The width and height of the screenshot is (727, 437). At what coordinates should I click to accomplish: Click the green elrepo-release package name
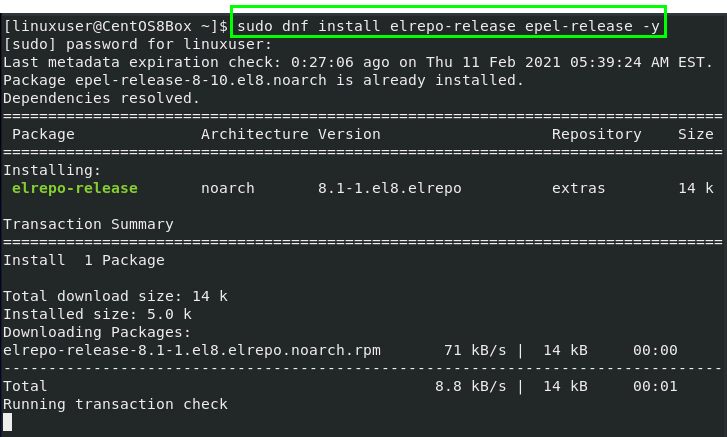coord(75,188)
